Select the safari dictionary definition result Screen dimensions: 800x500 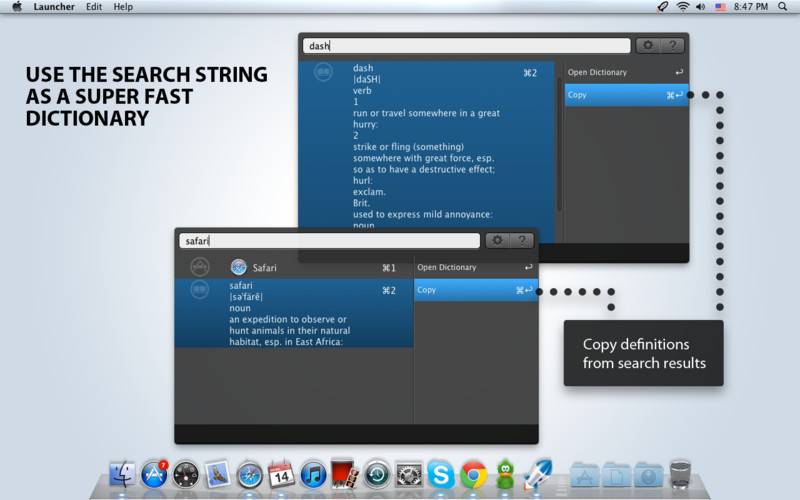[x=294, y=313]
